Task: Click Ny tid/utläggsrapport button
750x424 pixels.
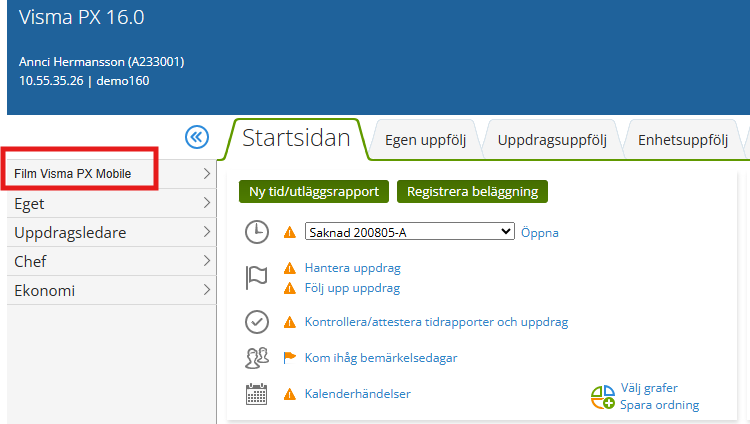Action: pos(313,191)
